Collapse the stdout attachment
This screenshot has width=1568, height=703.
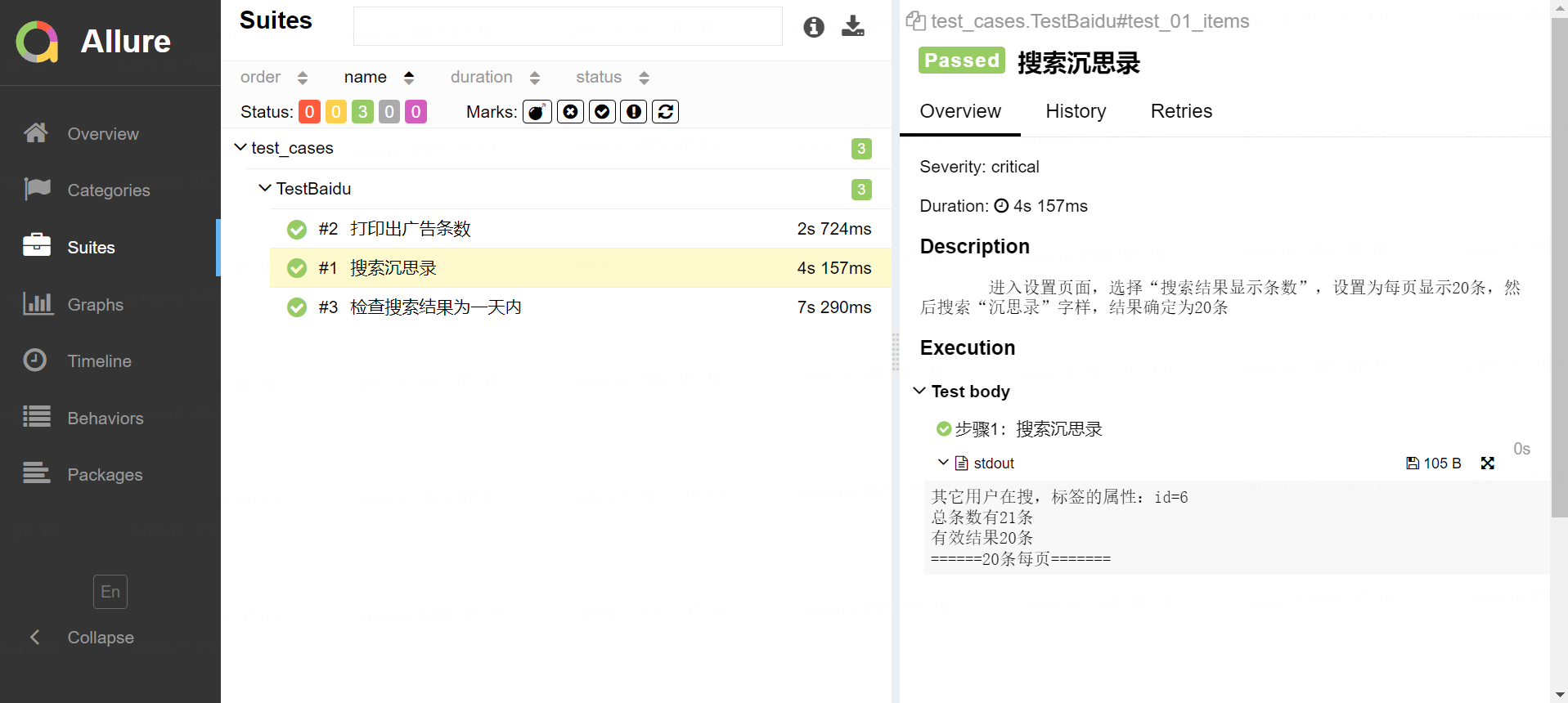coord(976,463)
